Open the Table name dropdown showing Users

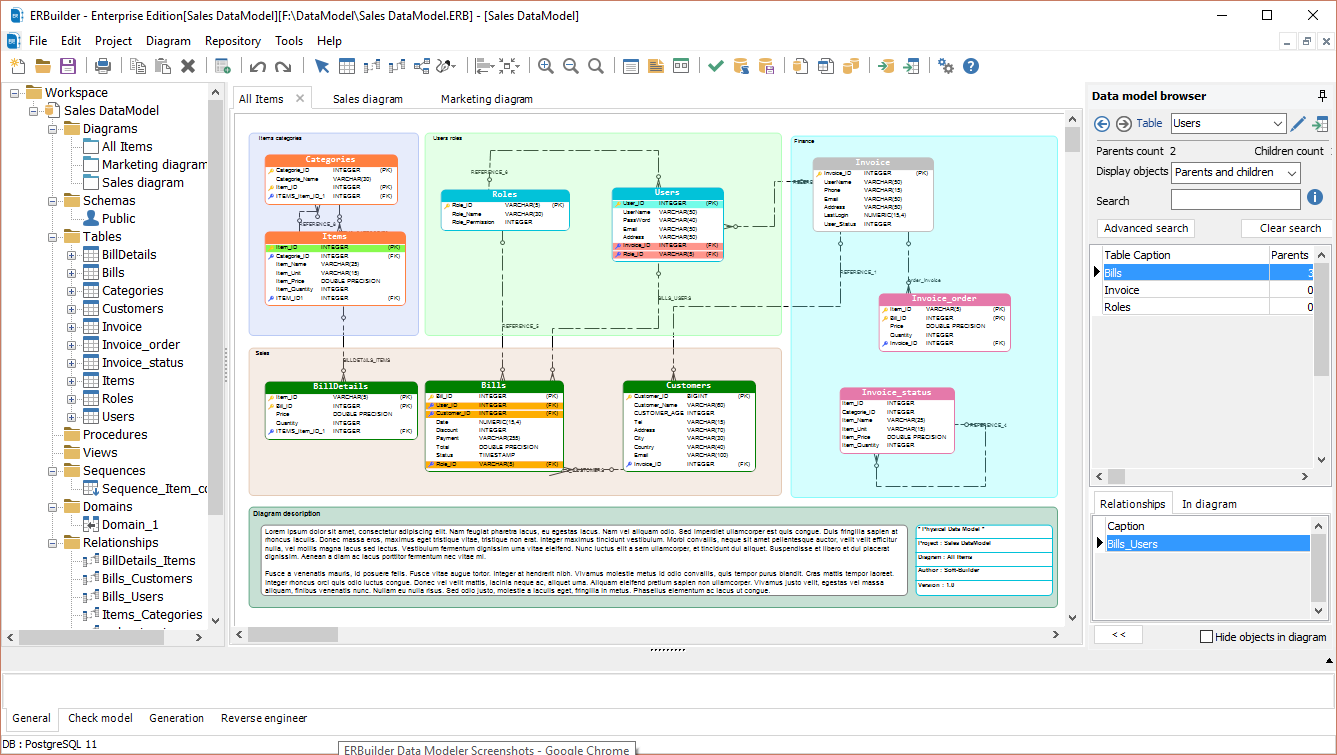coord(1278,124)
